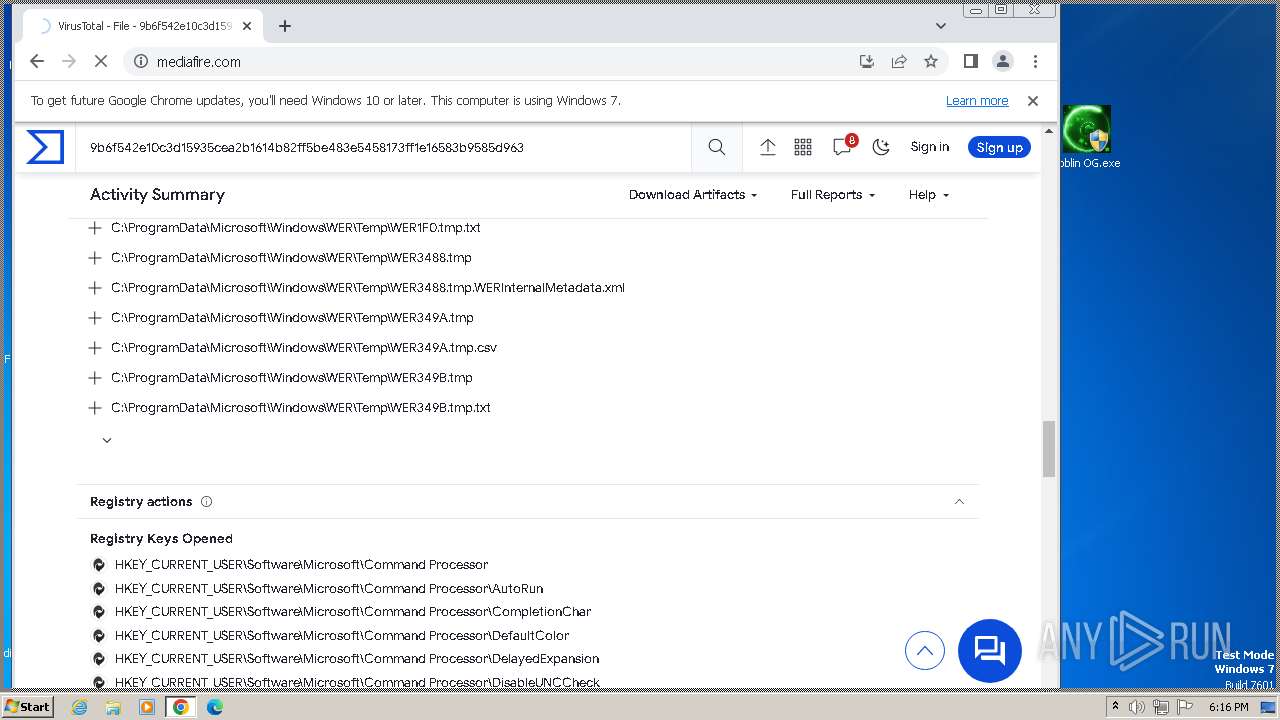Open the notifications comment icon
Screen dimensions: 1280x720
(843, 147)
